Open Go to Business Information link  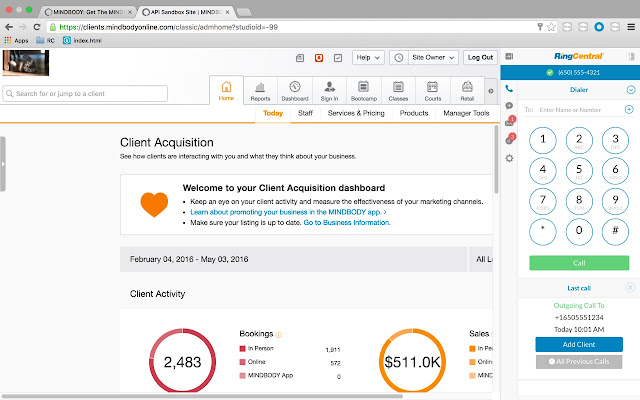pyautogui.click(x=347, y=222)
